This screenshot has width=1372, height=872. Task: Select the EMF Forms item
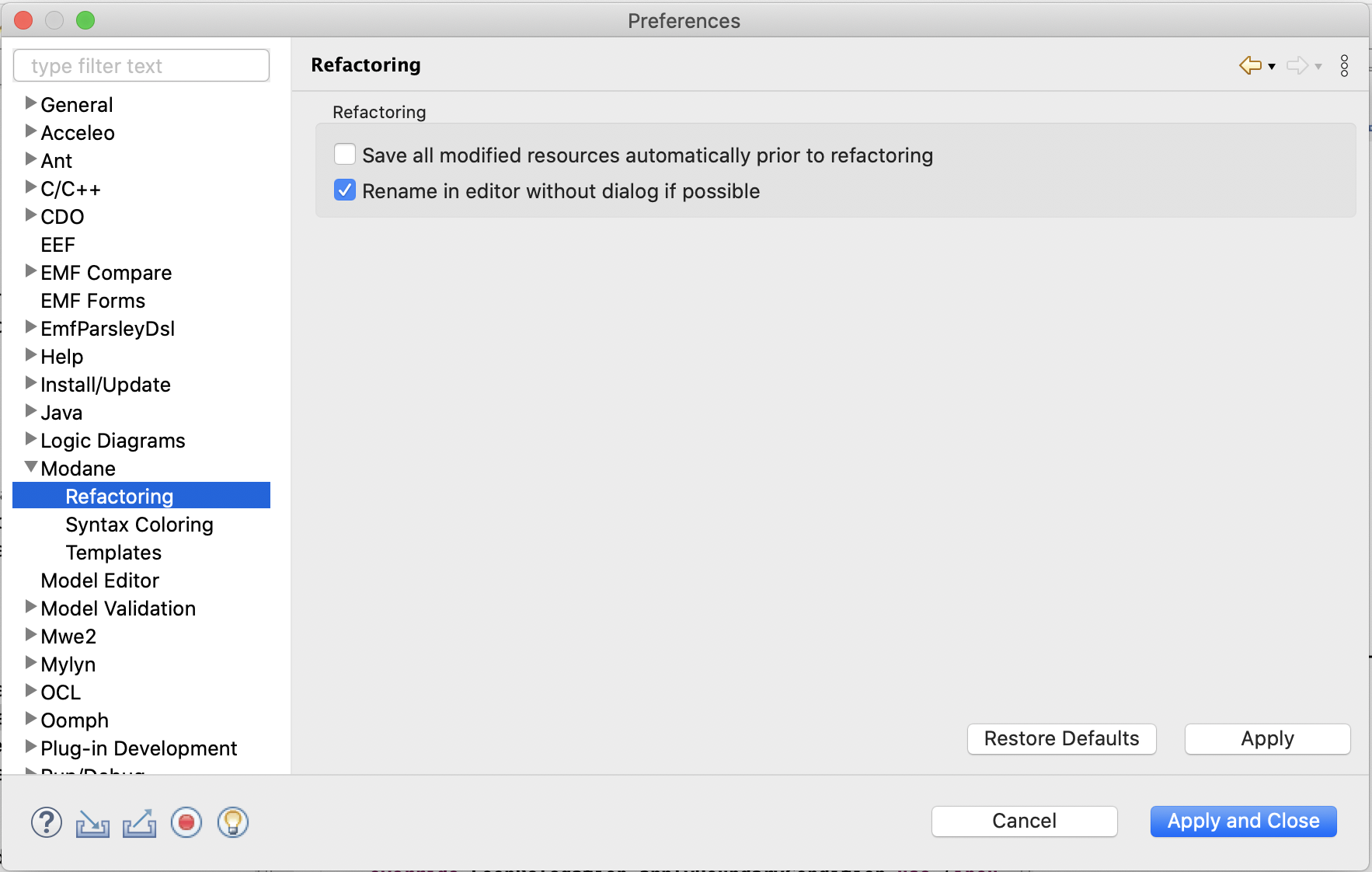click(x=92, y=301)
